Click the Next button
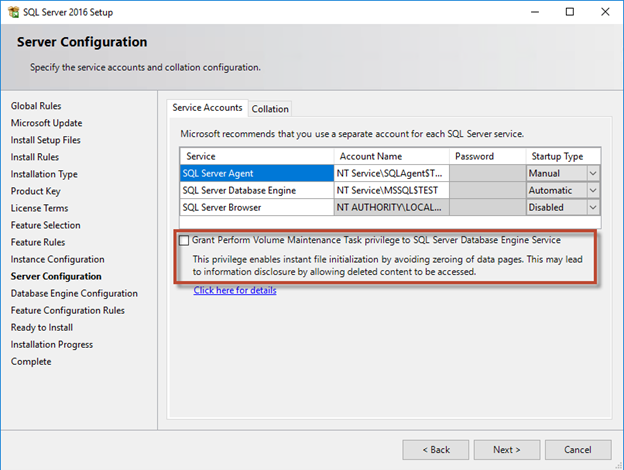 click(x=506, y=449)
